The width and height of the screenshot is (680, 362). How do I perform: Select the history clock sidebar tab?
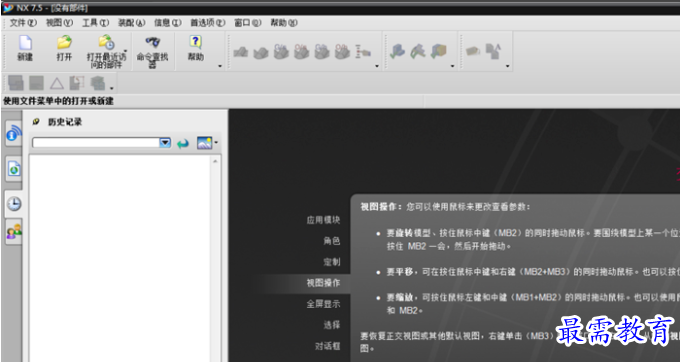pos(14,203)
